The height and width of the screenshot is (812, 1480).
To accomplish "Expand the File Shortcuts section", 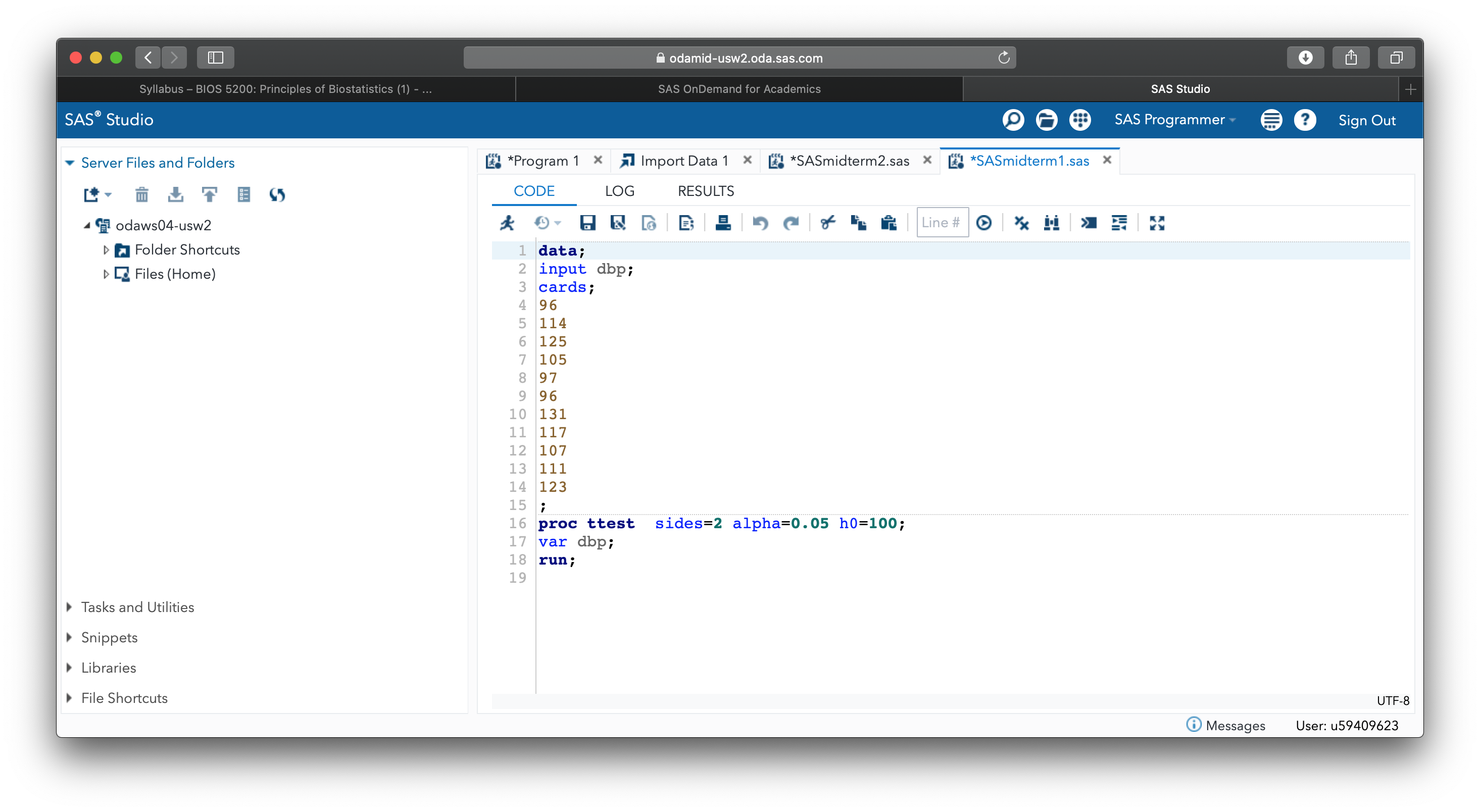I will [x=70, y=698].
